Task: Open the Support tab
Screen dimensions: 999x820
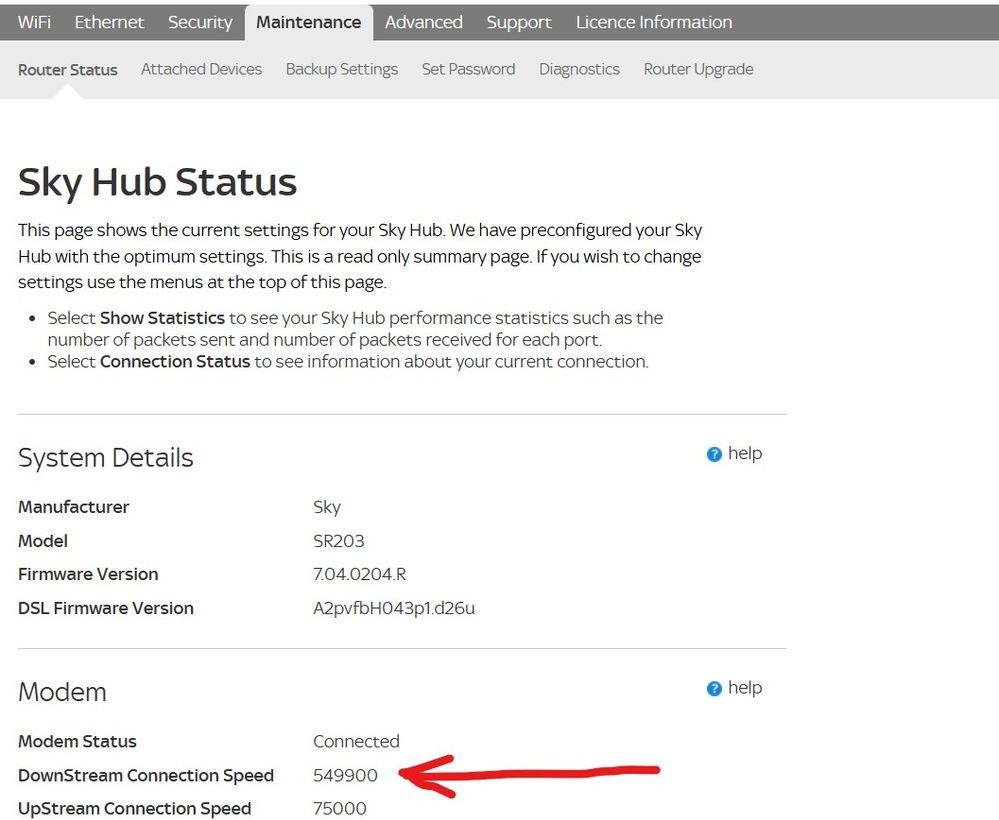Action: tap(519, 22)
